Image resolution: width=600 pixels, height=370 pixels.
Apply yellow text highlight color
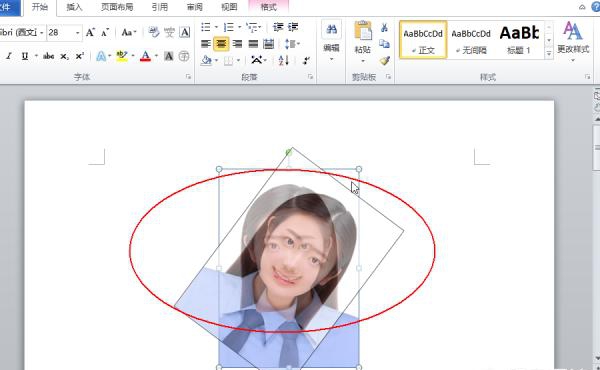pos(122,56)
